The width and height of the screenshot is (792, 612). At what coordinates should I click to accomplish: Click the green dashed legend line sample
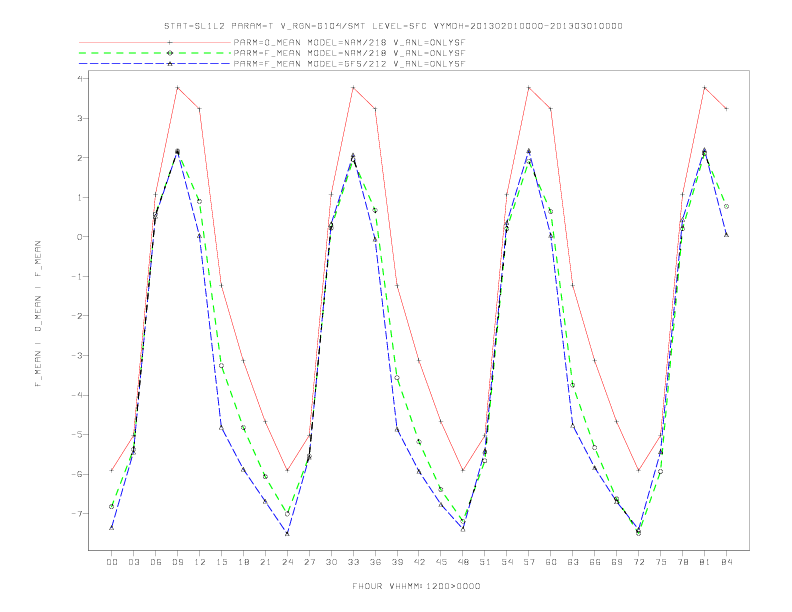155,53
